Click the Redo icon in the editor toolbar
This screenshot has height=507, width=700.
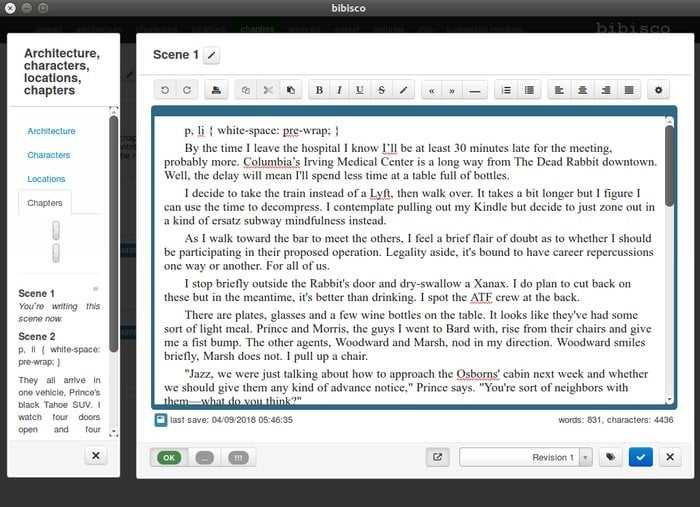[187, 90]
